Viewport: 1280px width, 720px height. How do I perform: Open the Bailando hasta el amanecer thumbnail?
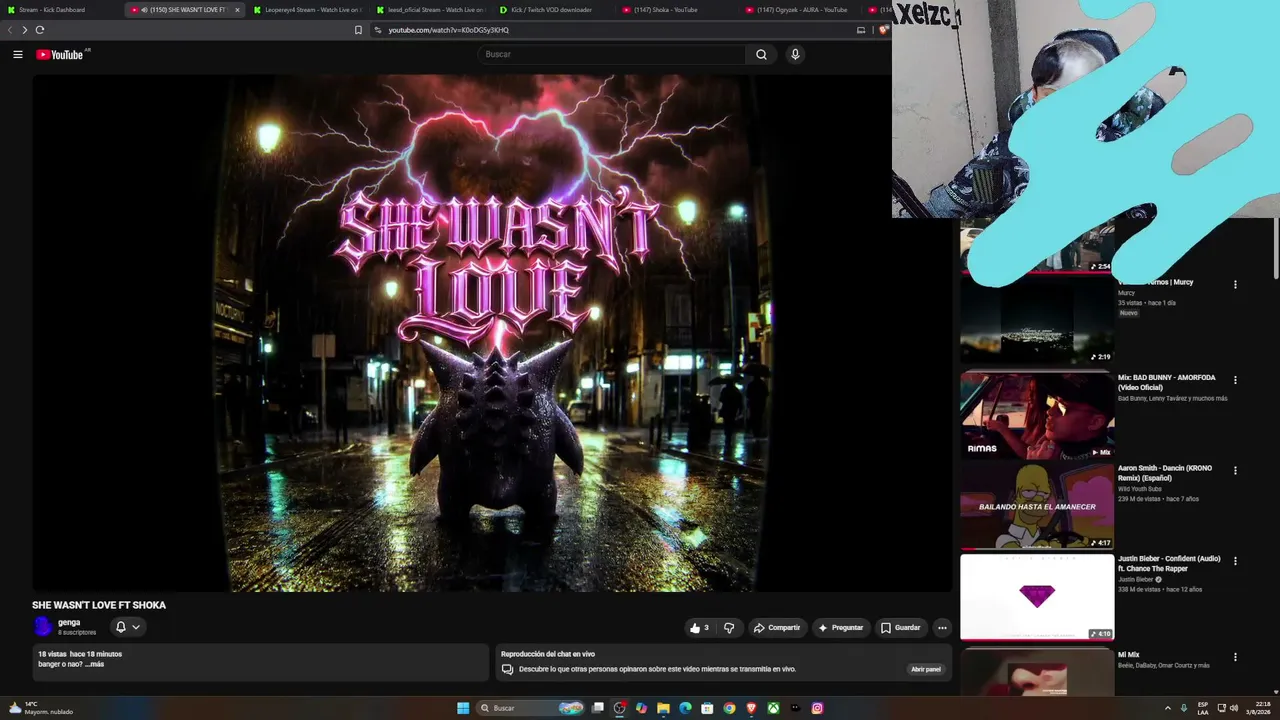coord(1037,506)
